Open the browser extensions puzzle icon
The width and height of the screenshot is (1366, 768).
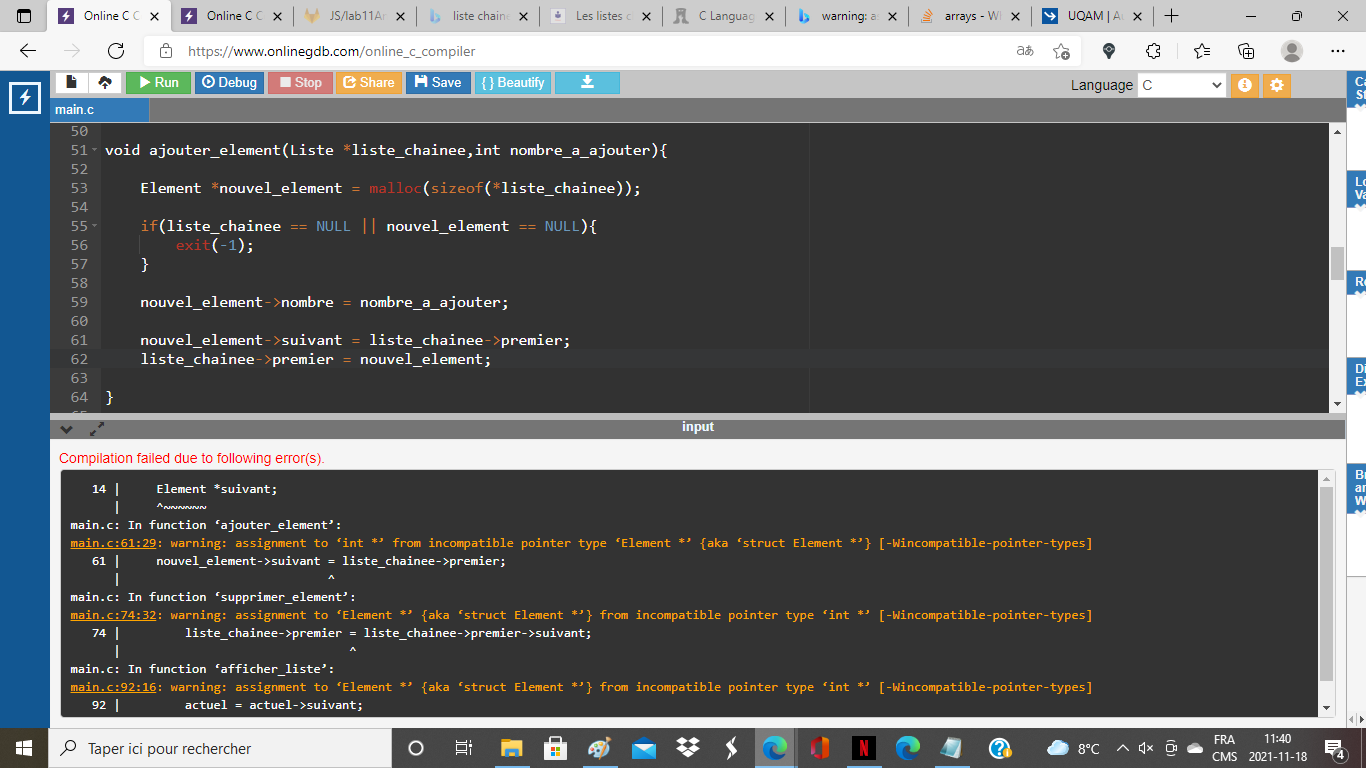[x=1153, y=51]
